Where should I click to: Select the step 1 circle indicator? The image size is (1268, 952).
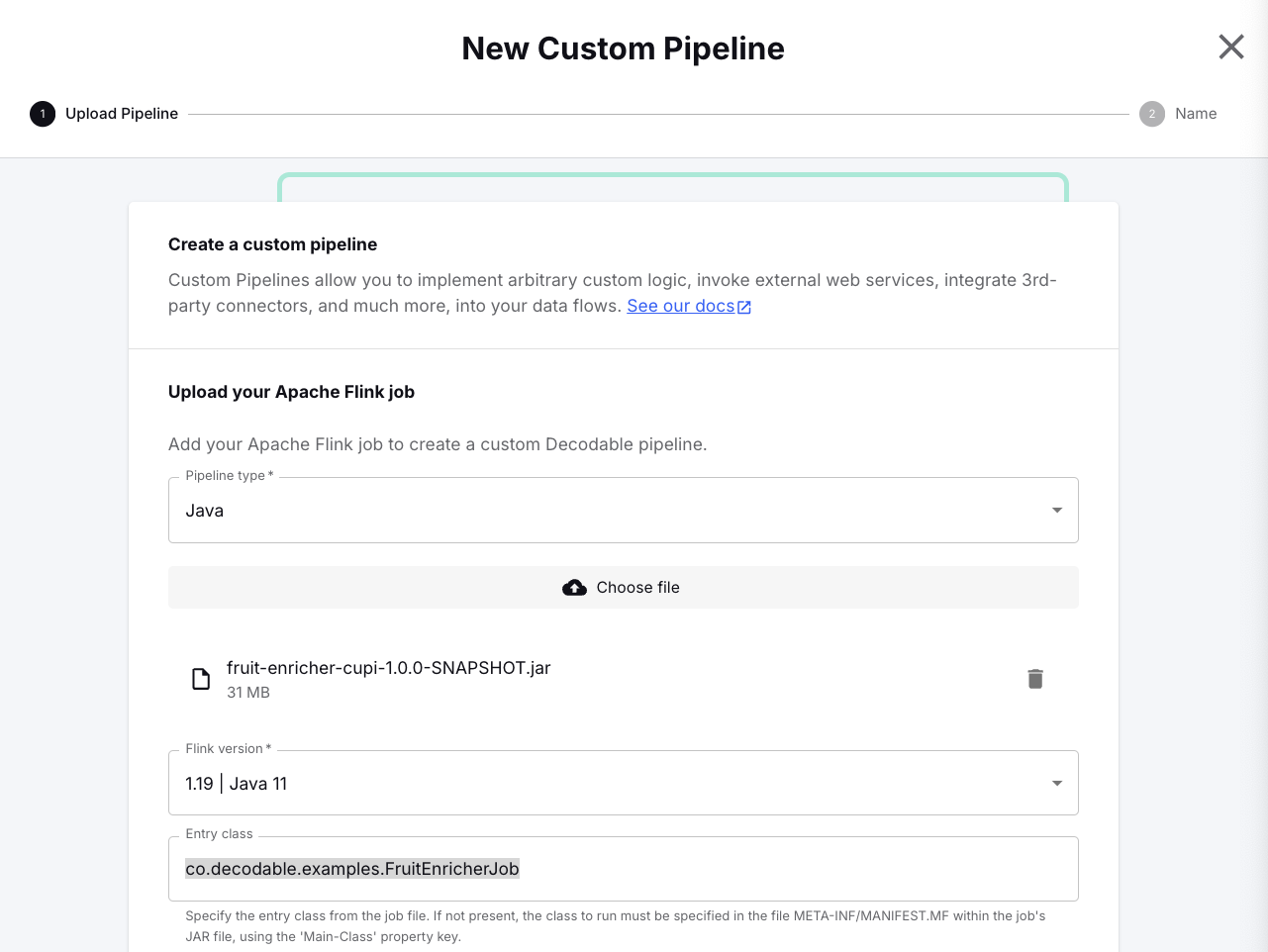pyautogui.click(x=43, y=114)
